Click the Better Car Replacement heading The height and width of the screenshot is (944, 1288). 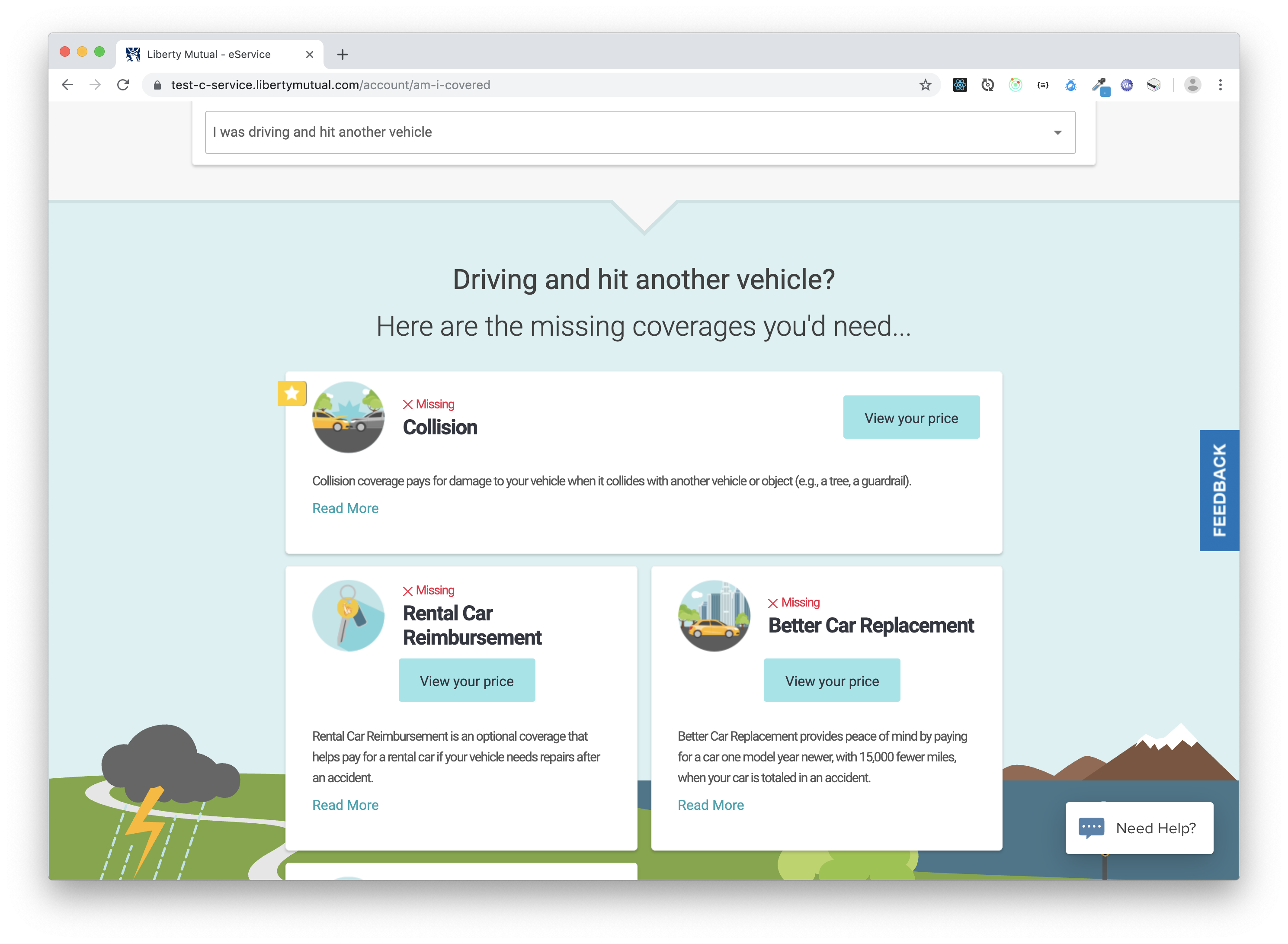pos(871,626)
